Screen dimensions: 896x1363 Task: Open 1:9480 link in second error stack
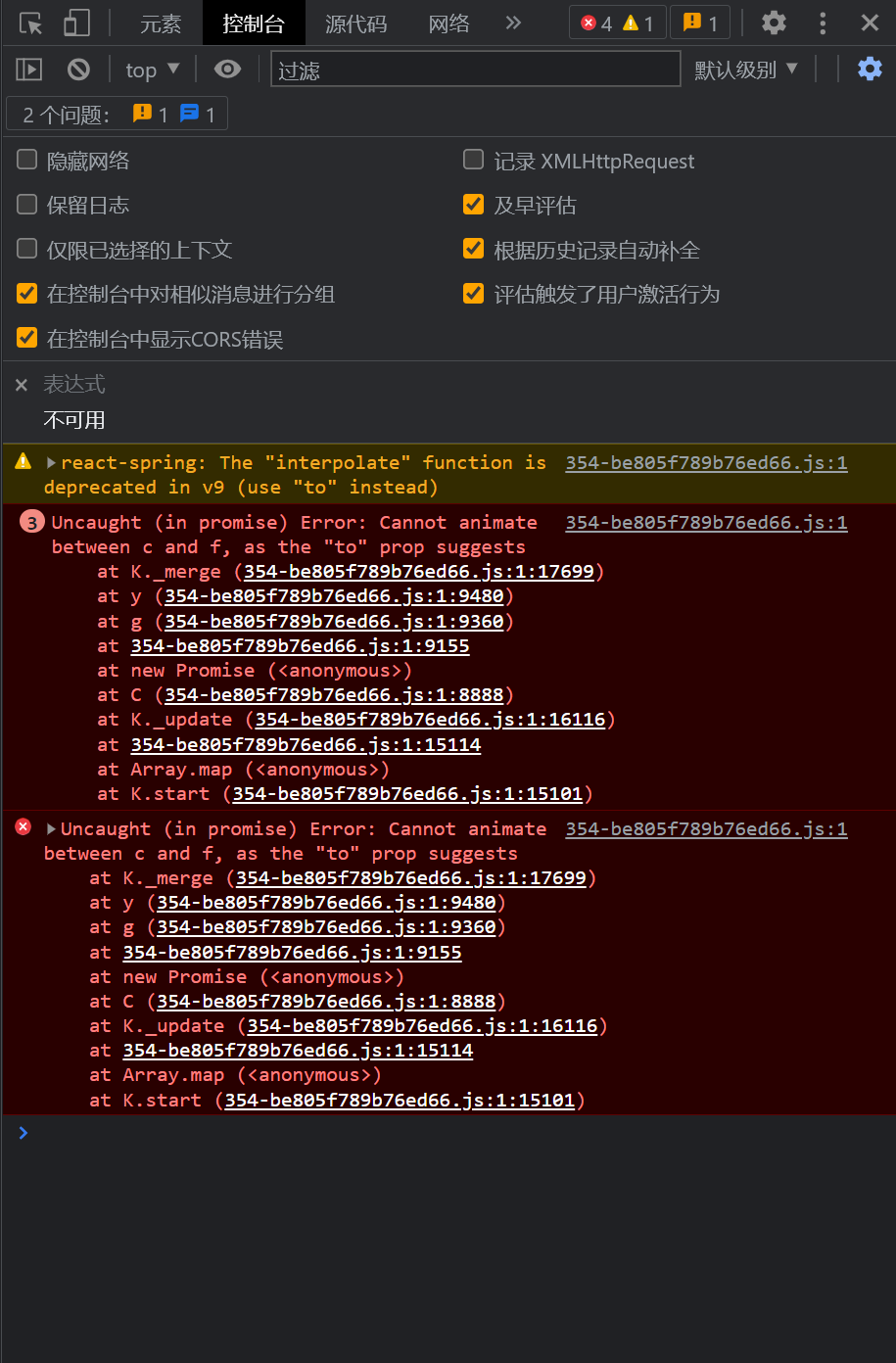click(x=326, y=902)
